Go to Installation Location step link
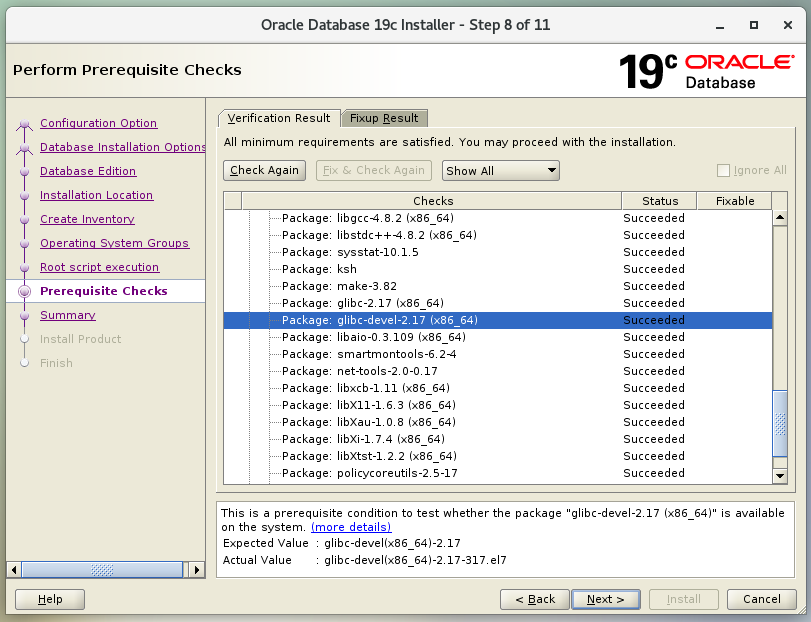Screen dimensions: 811x622 coord(96,195)
